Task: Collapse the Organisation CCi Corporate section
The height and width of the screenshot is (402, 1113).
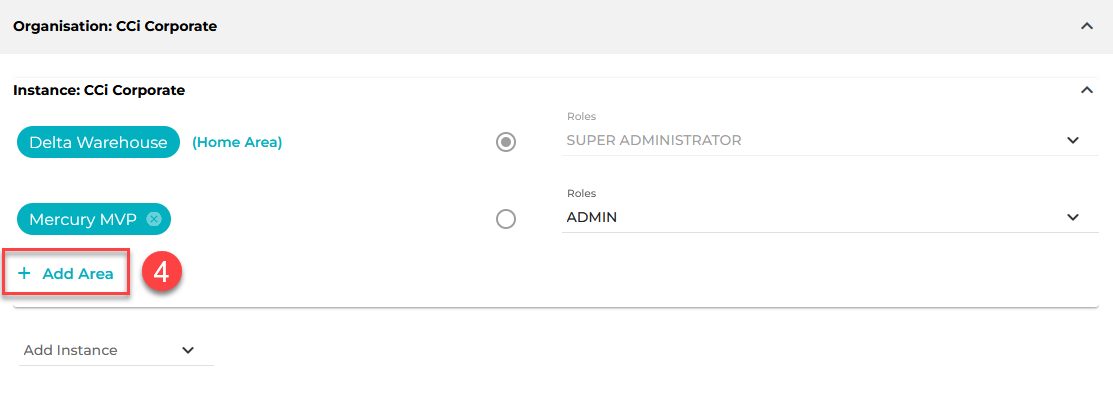Action: [1086, 26]
